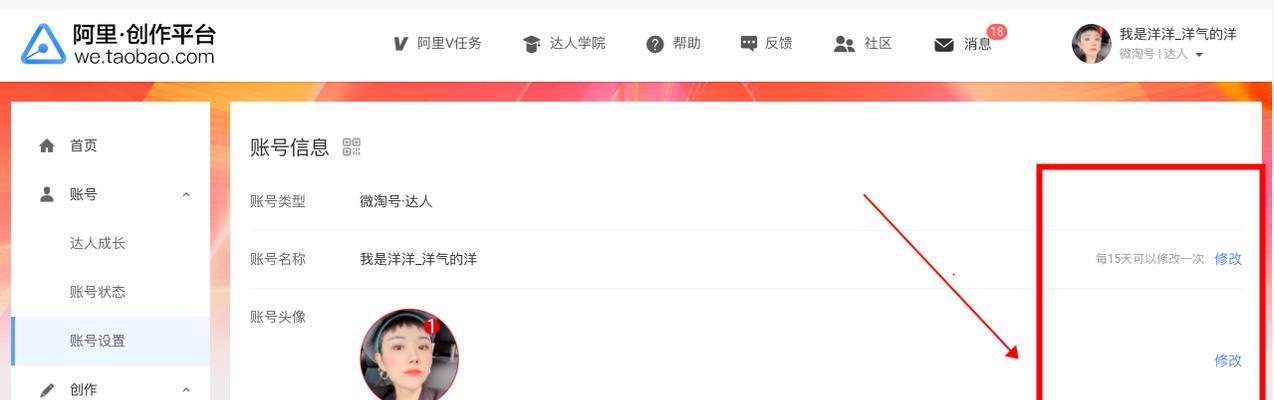Collapse the 账号 sidebar section chevron

[x=186, y=195]
